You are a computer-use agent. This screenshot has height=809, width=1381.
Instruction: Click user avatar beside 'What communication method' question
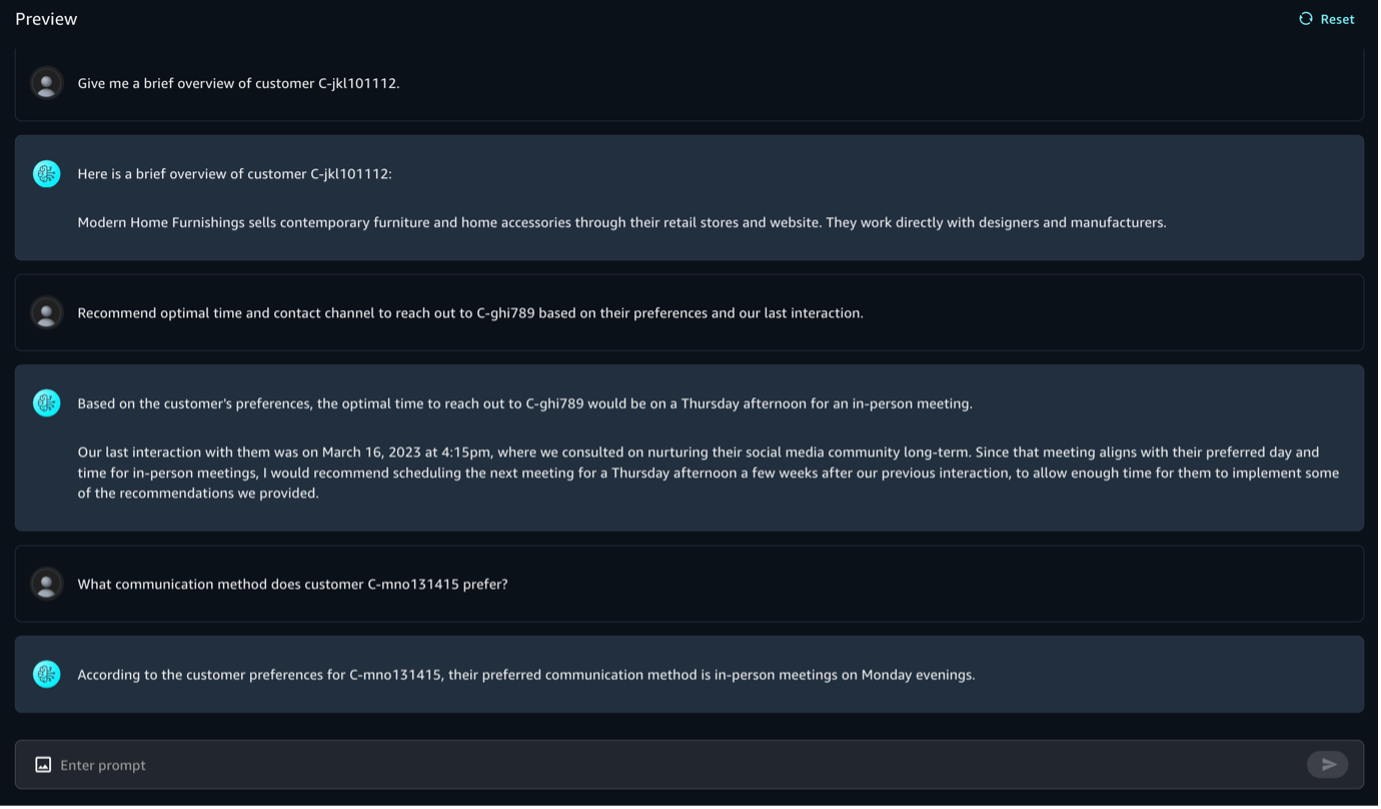(x=46, y=584)
